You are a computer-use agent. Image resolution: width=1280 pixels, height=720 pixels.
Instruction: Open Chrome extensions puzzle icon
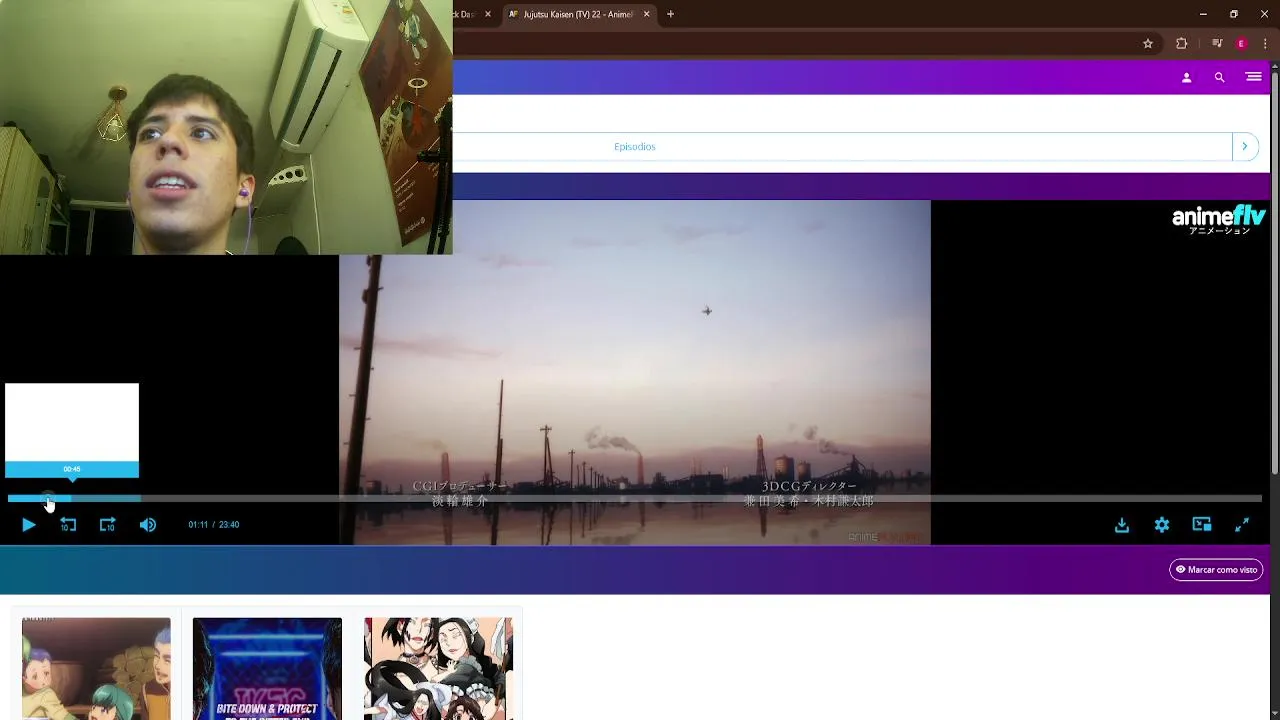tap(1181, 44)
